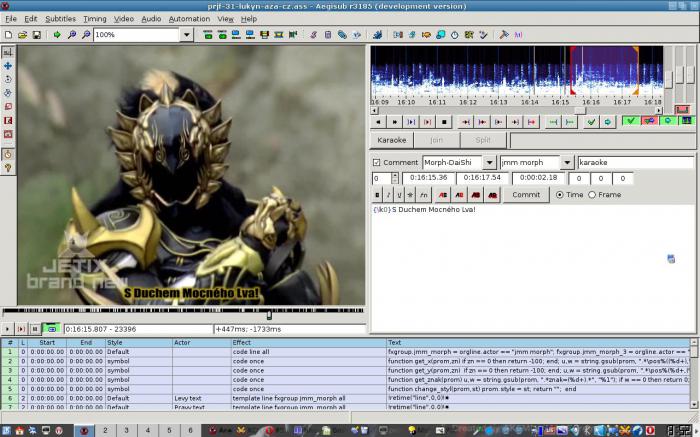Switch to workspace 2 in taskbar
This screenshot has width=700, height=437.
coord(105,430)
